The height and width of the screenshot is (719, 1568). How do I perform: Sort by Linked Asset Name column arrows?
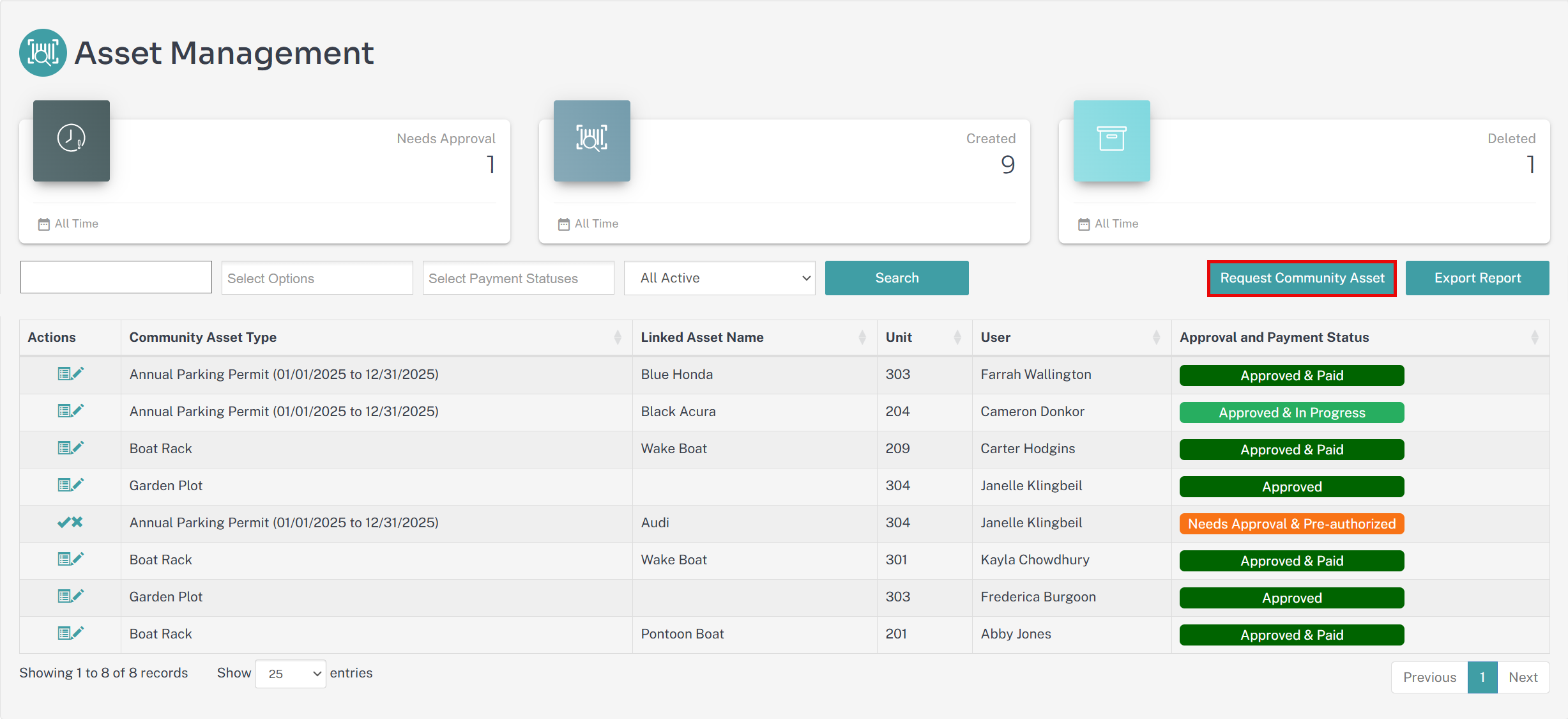pyautogui.click(x=862, y=337)
